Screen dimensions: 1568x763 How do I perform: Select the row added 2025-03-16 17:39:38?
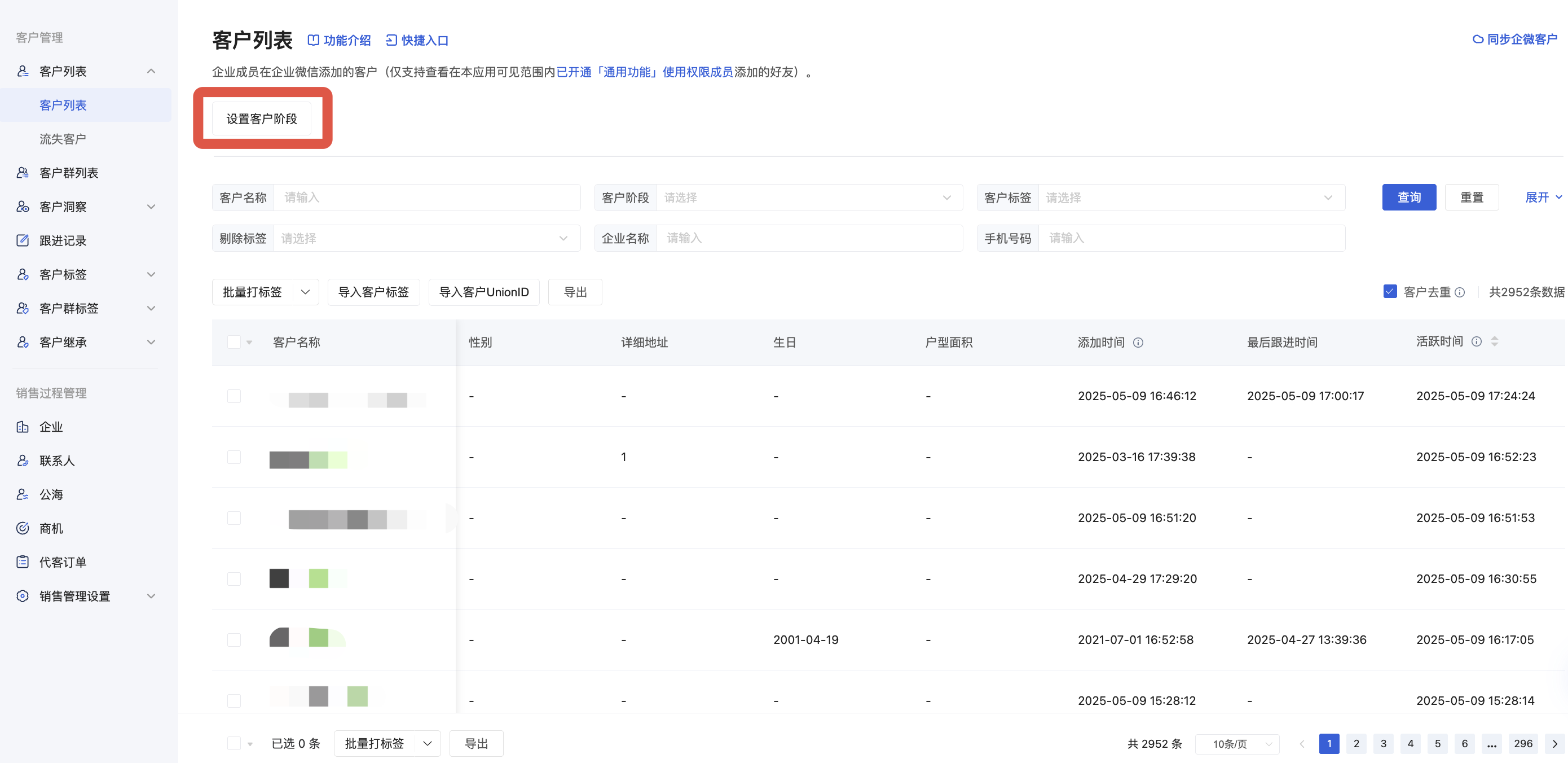coord(234,457)
